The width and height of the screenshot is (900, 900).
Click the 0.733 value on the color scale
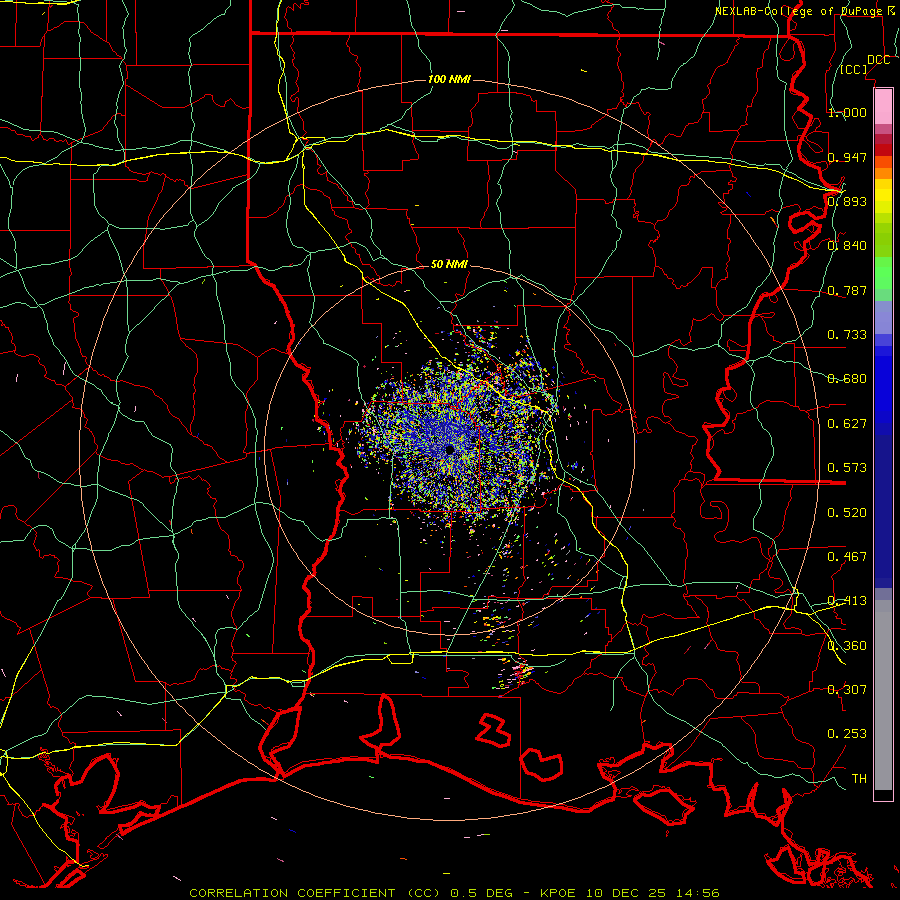847,334
